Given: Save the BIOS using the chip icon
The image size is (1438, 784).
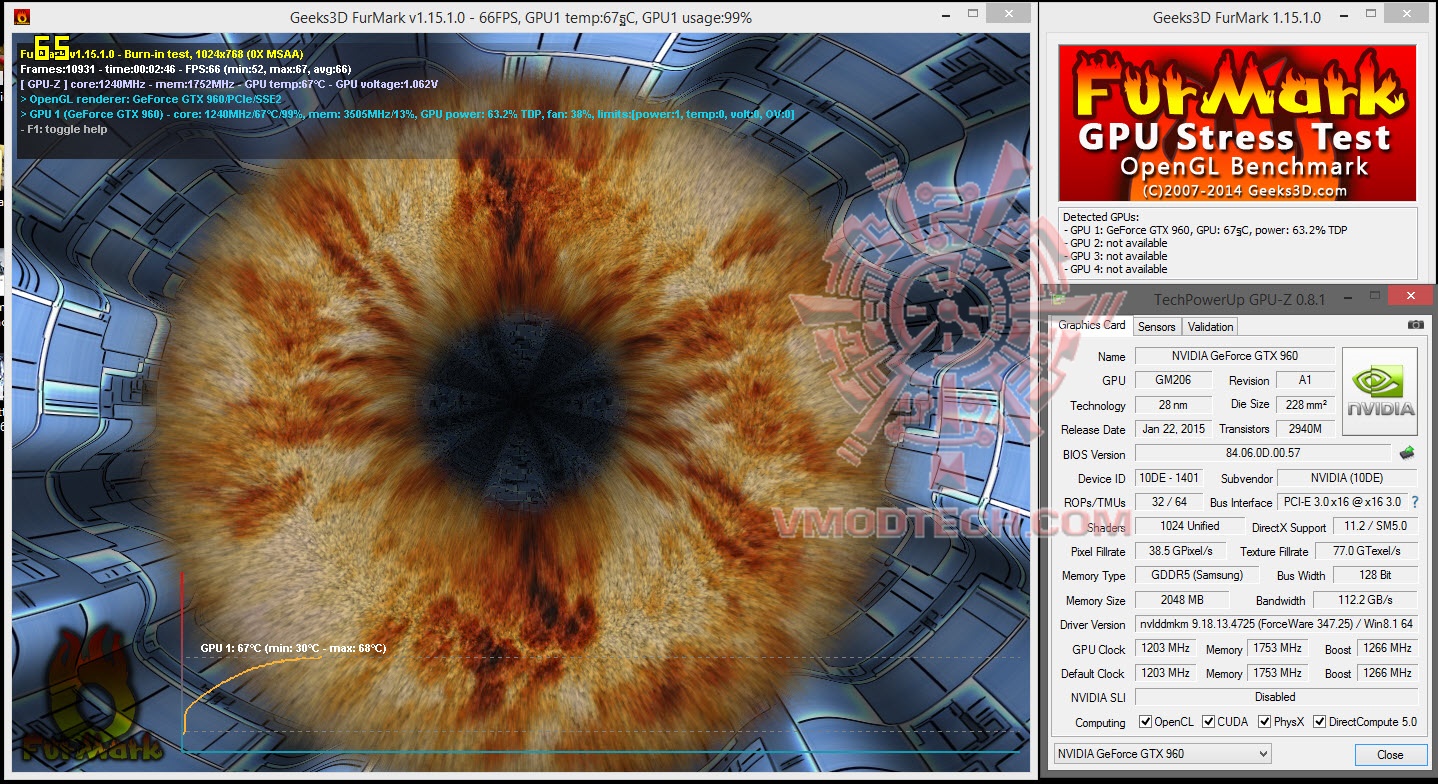Looking at the screenshot, I should (x=1407, y=453).
